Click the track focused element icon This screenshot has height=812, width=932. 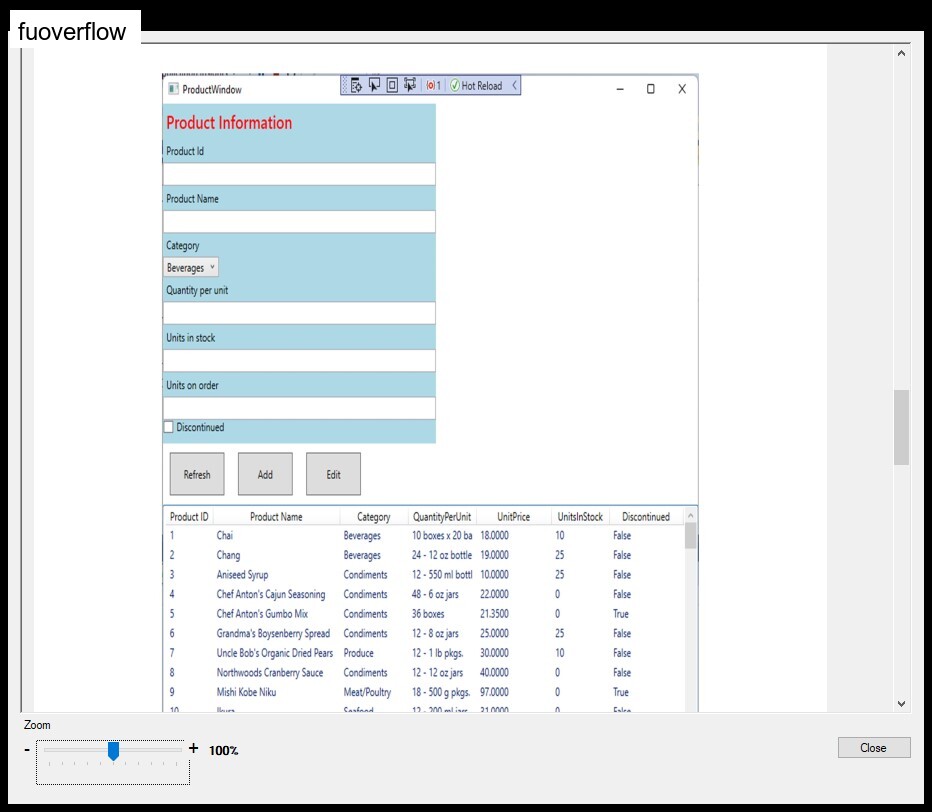[x=410, y=86]
